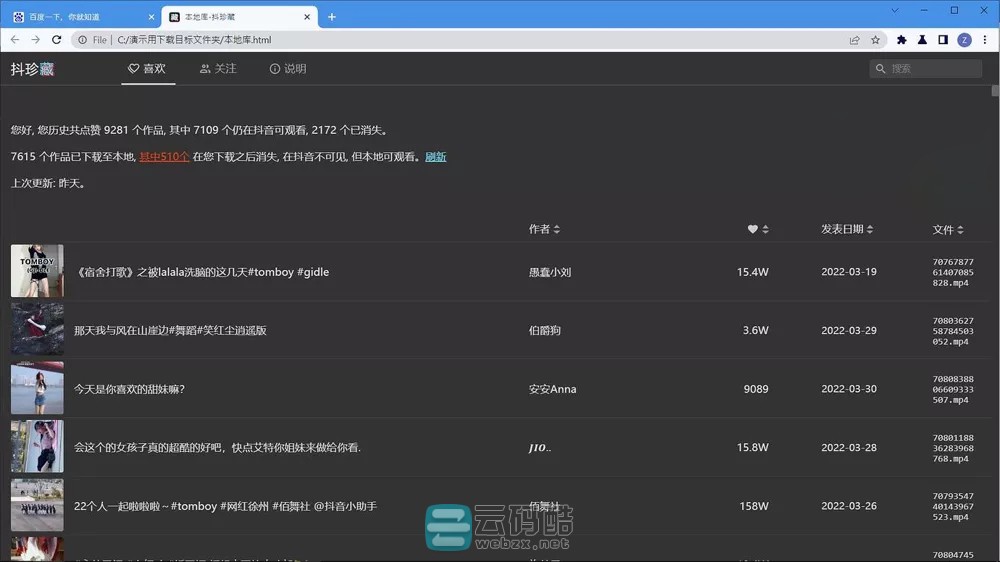Sort by likes heart column header
1000x562 pixels.
click(x=758, y=229)
